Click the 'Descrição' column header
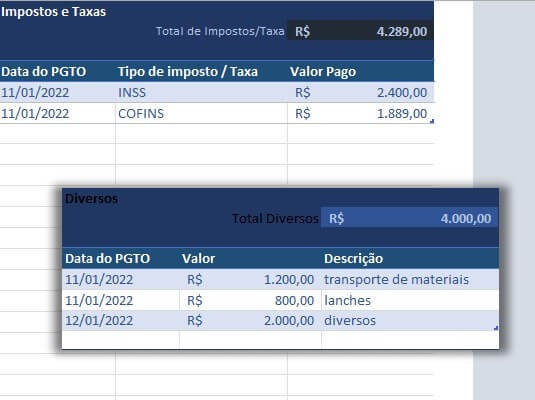Image resolution: width=535 pixels, height=400 pixels. click(353, 259)
